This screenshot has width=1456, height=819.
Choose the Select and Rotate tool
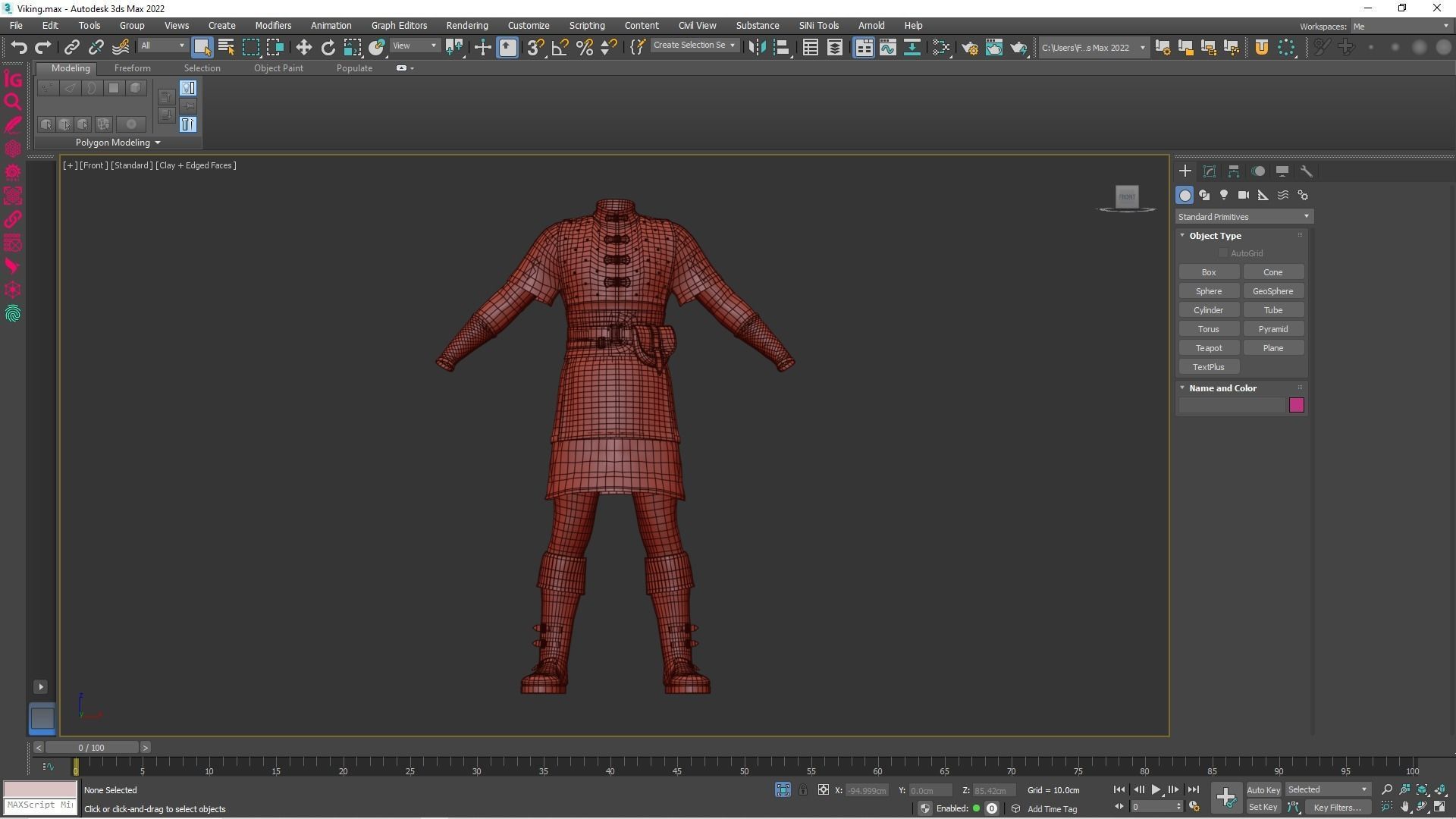click(x=328, y=47)
